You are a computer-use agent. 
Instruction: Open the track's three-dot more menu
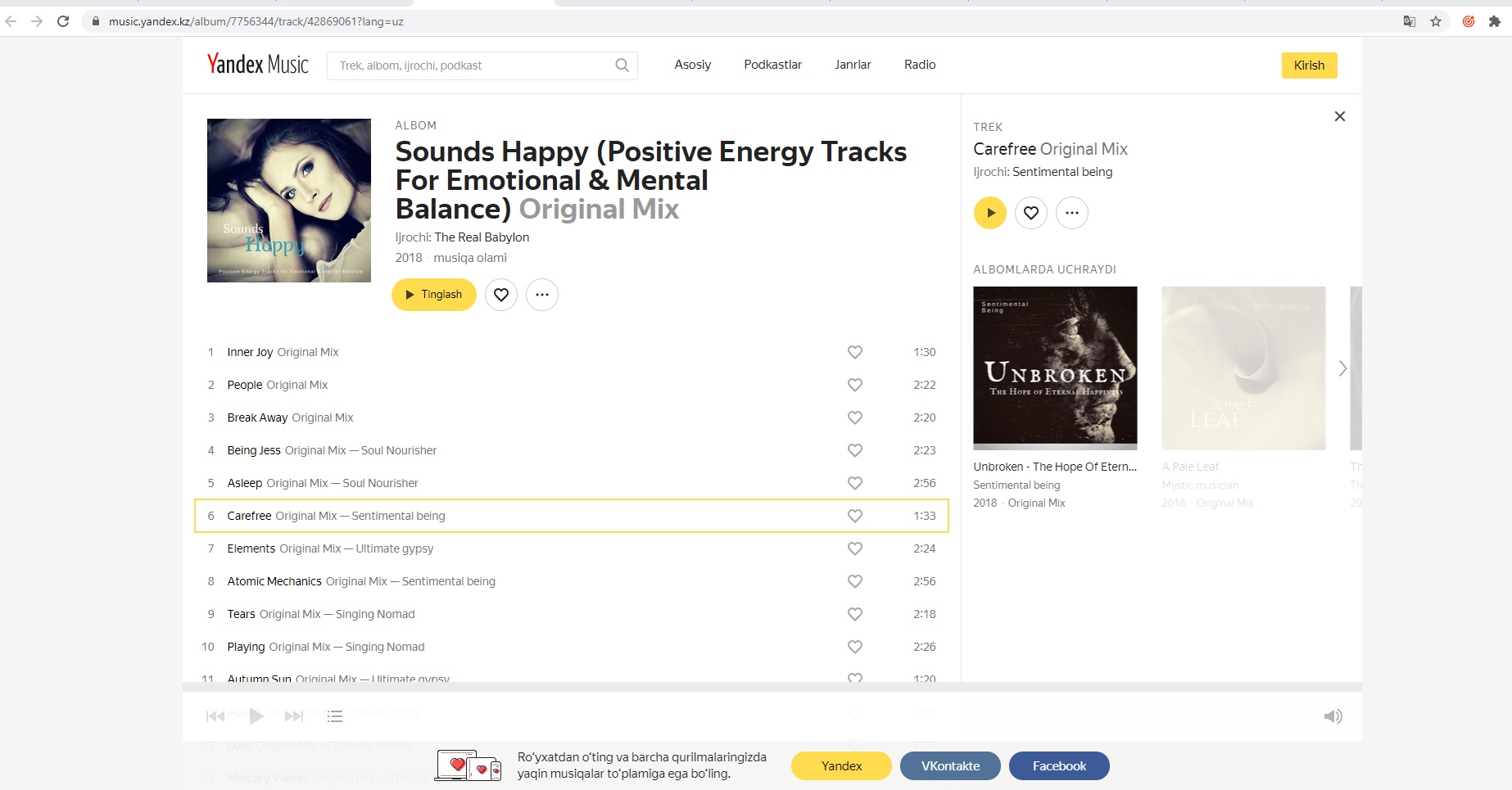(x=1071, y=213)
